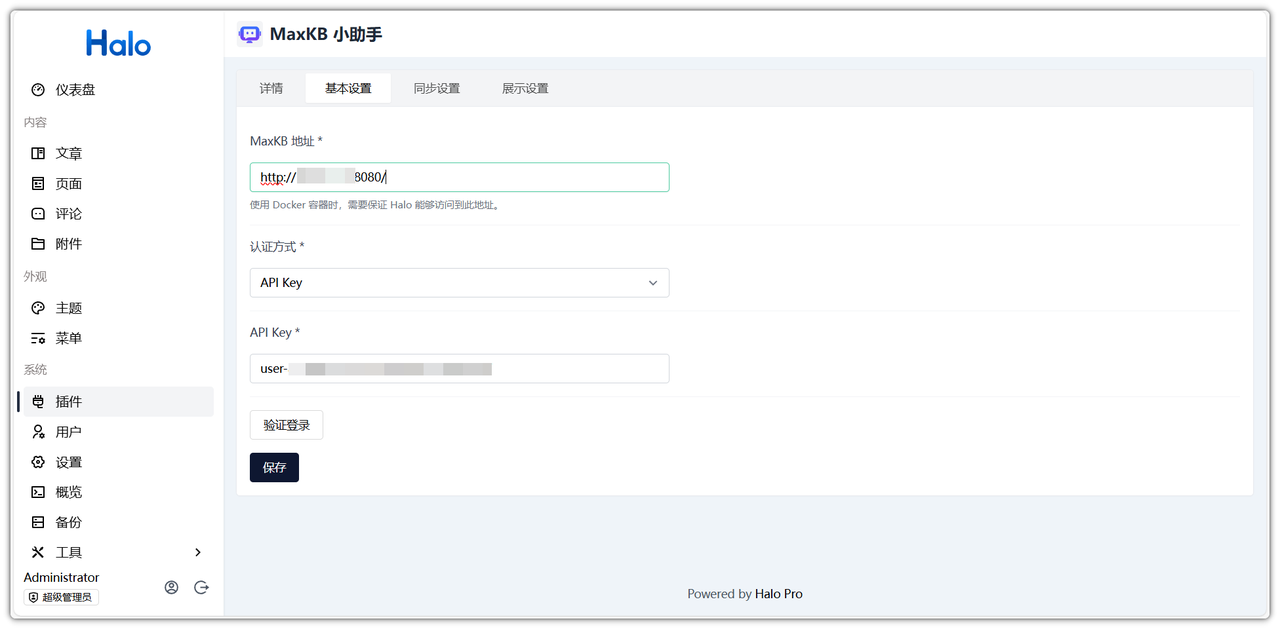Open the 详情 tab
Screen dimensions: 1280x629
click(x=271, y=89)
